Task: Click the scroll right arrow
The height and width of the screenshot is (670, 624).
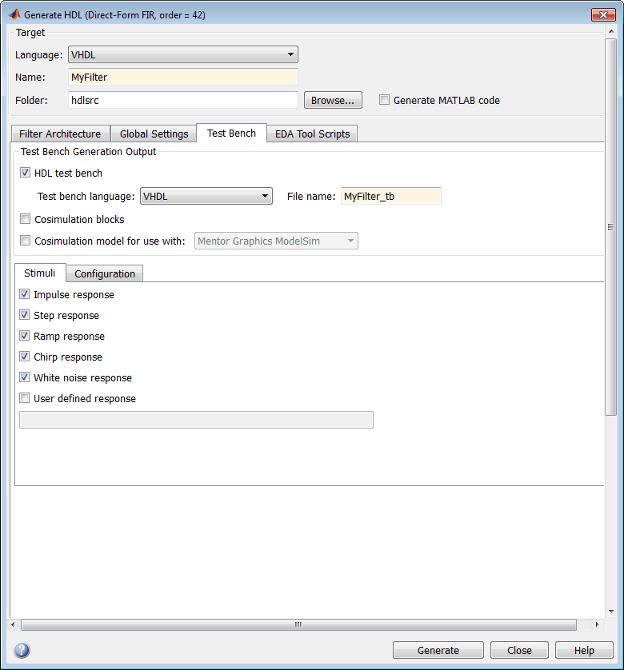Action: pyautogui.click(x=597, y=625)
